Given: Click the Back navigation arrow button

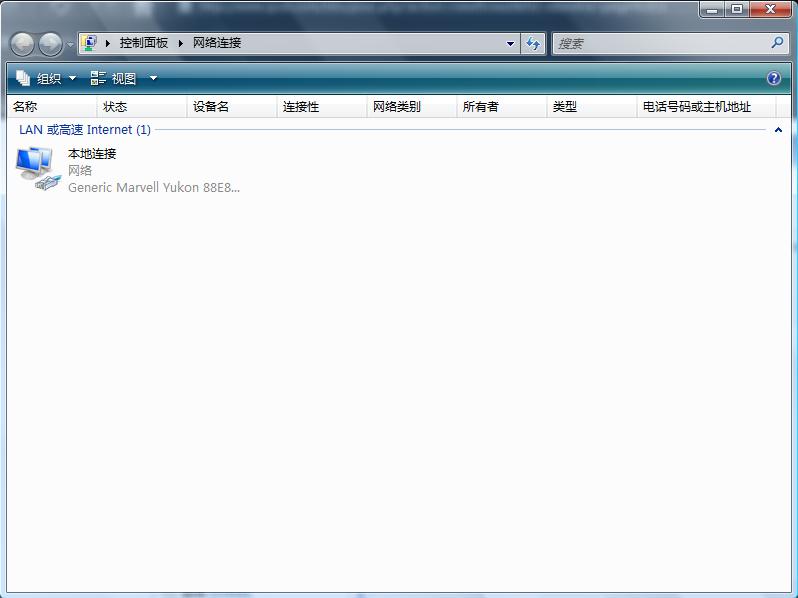Looking at the screenshot, I should [x=22, y=44].
